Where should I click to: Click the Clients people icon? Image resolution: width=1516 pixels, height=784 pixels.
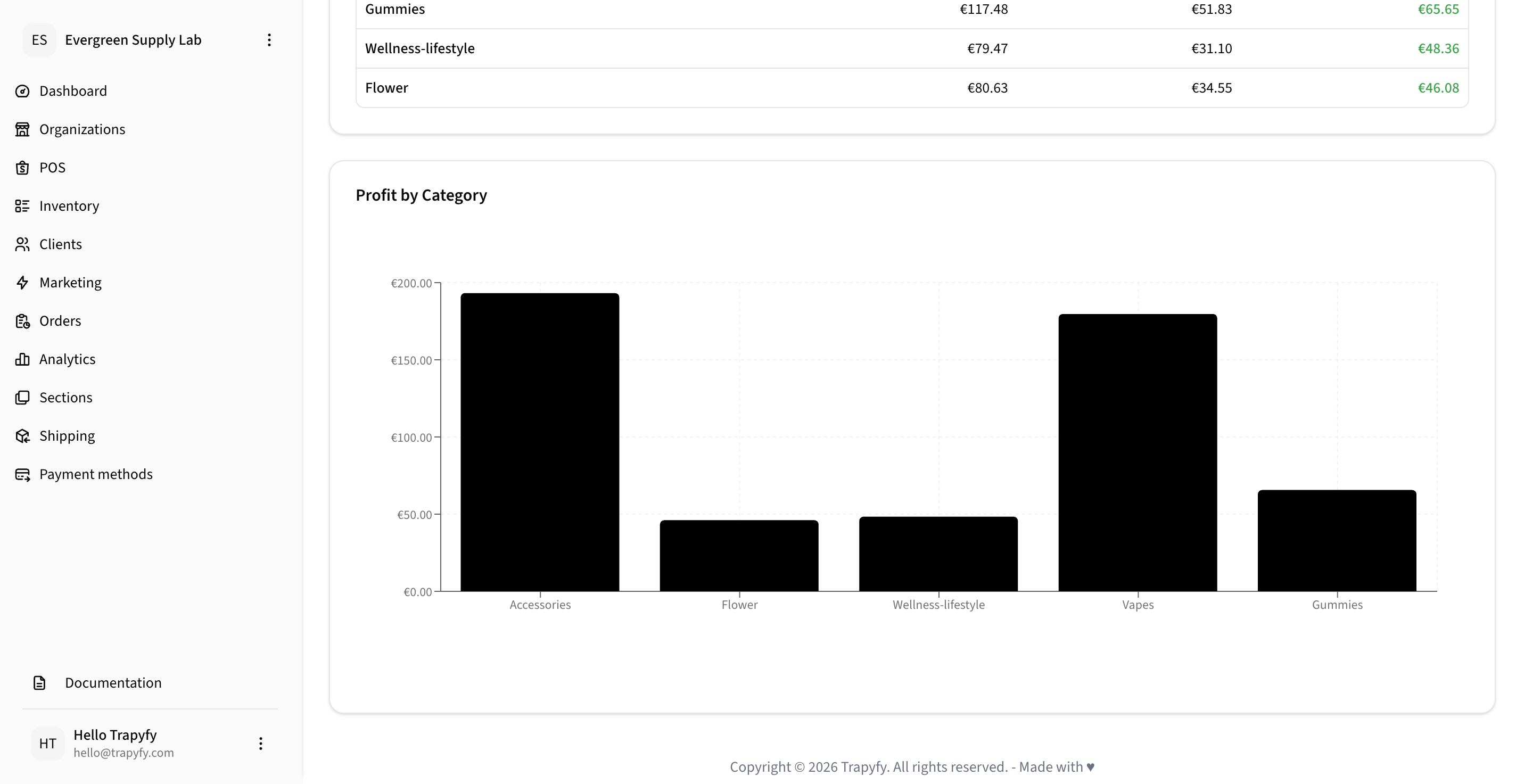(x=22, y=244)
